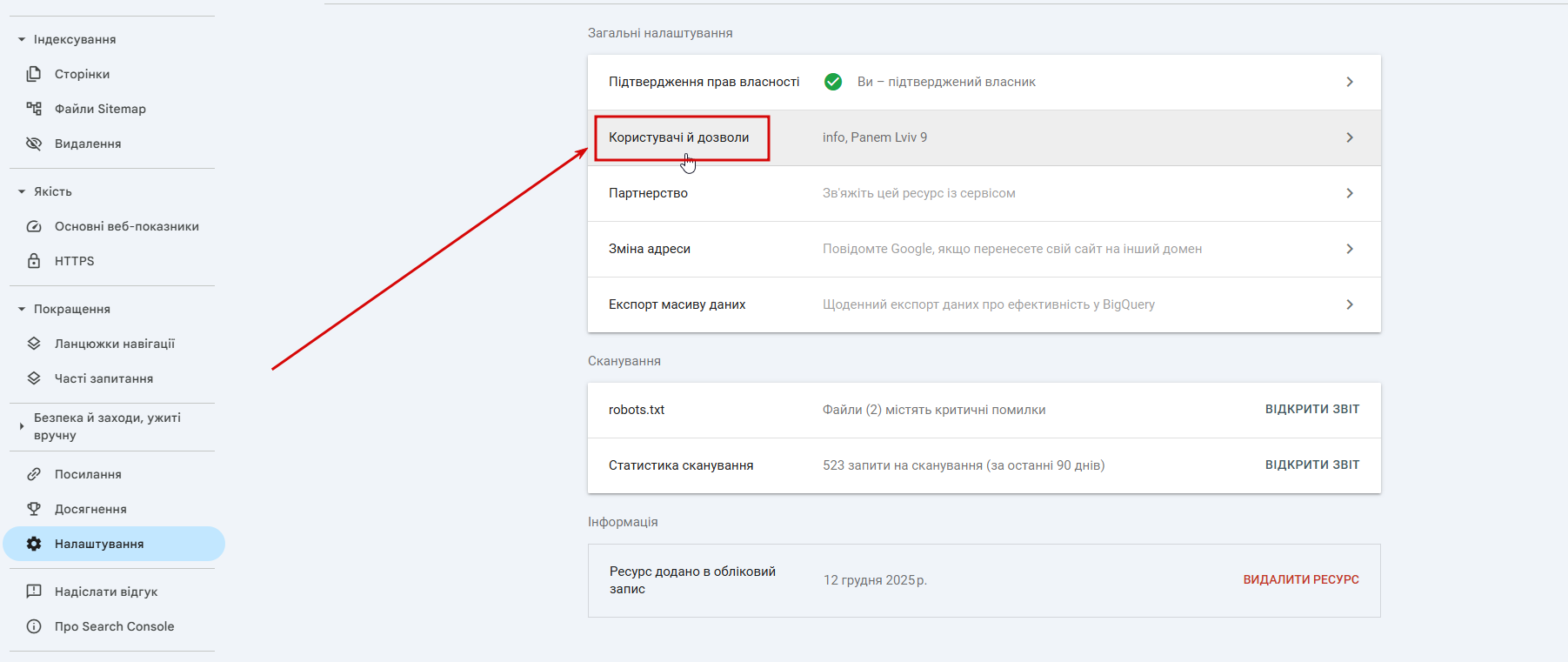The image size is (1568, 662).
Task: Click the Achievements trophy icon
Action: 34,509
